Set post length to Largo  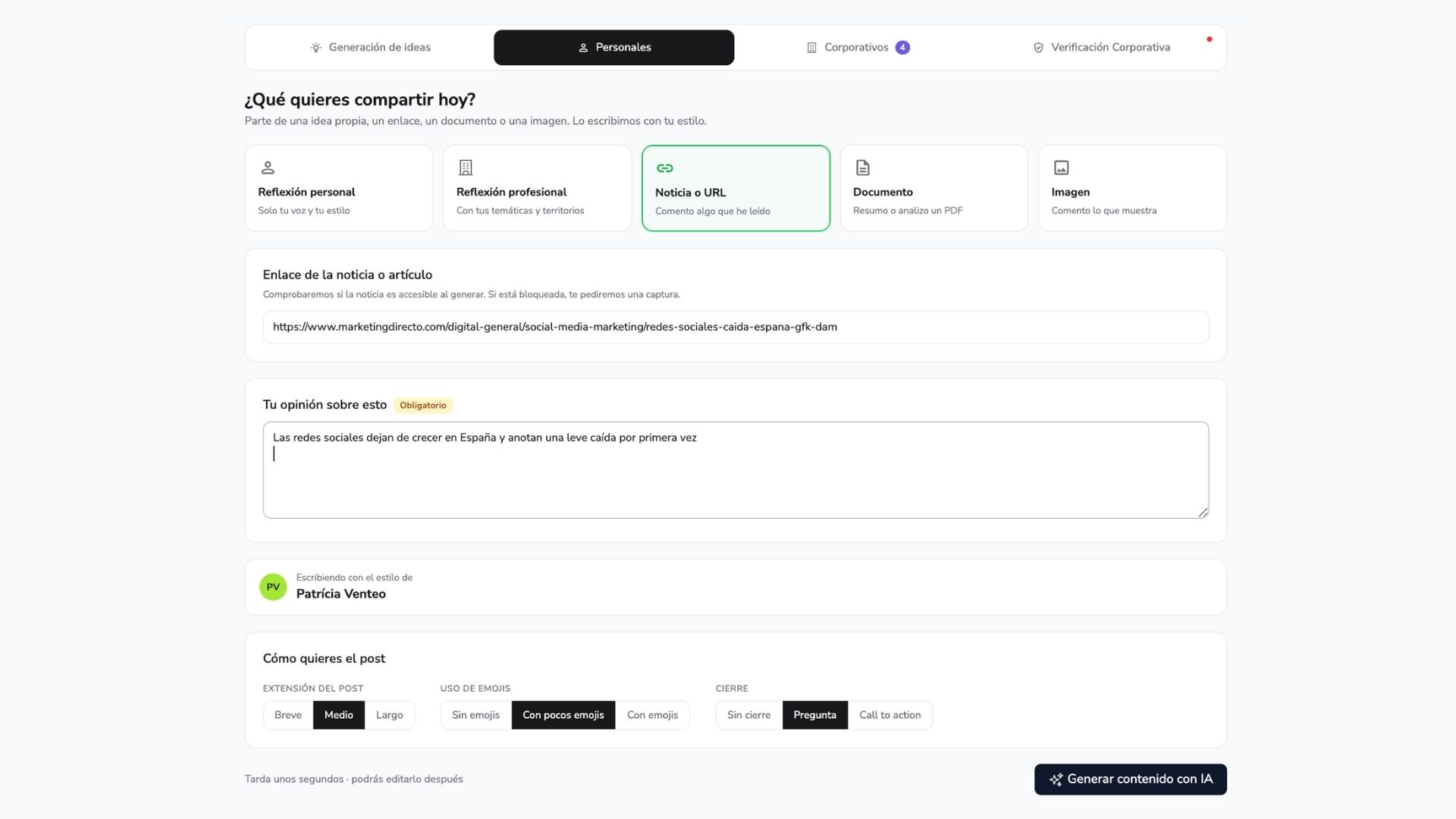(390, 715)
